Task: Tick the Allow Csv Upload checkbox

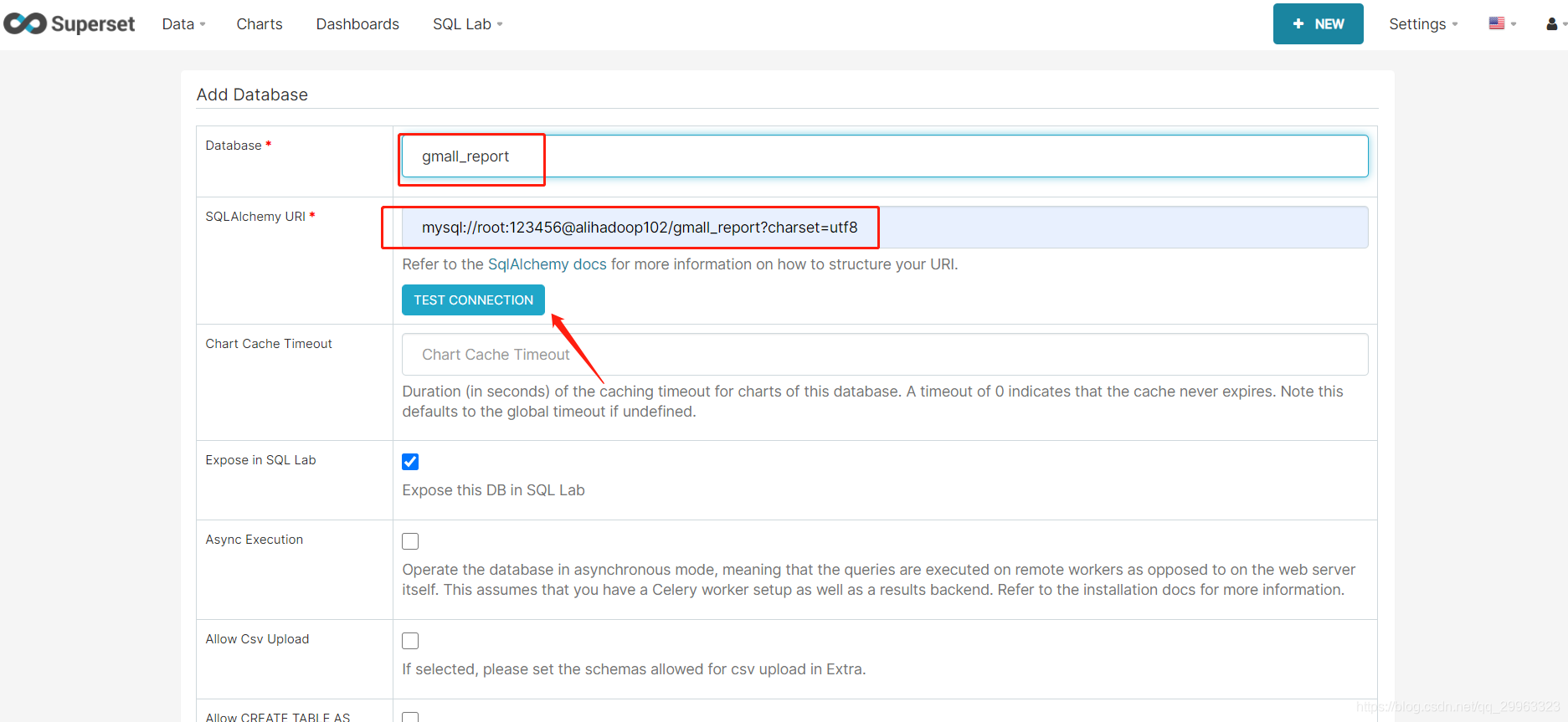Action: [410, 641]
